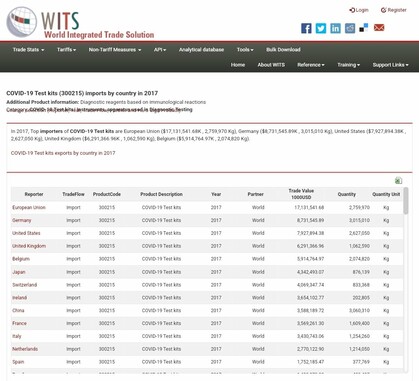The height and width of the screenshot is (381, 419).
Task: Click the red email envelope icon
Action: 379,28
